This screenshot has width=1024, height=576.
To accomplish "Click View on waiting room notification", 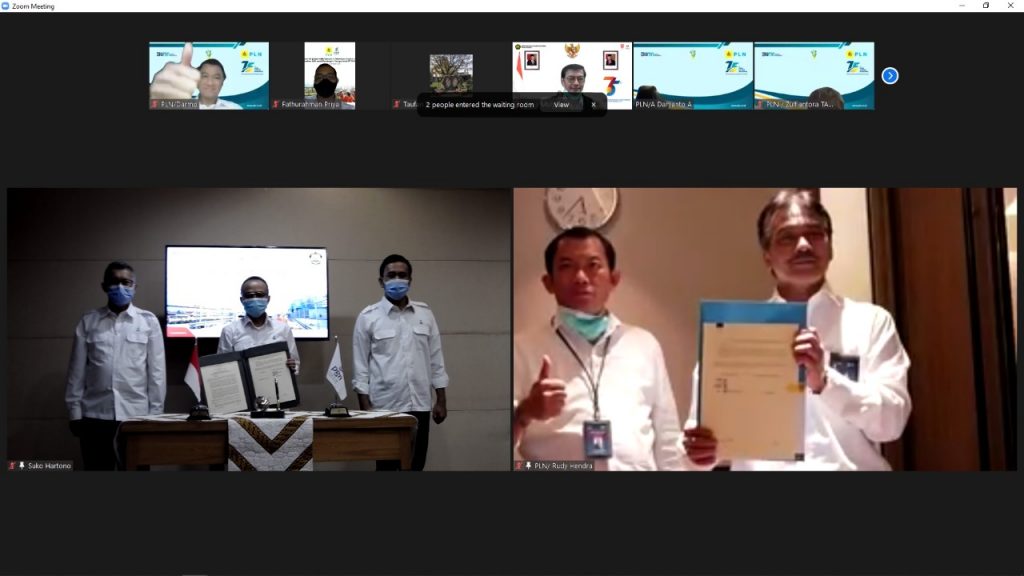I will click(x=561, y=104).
